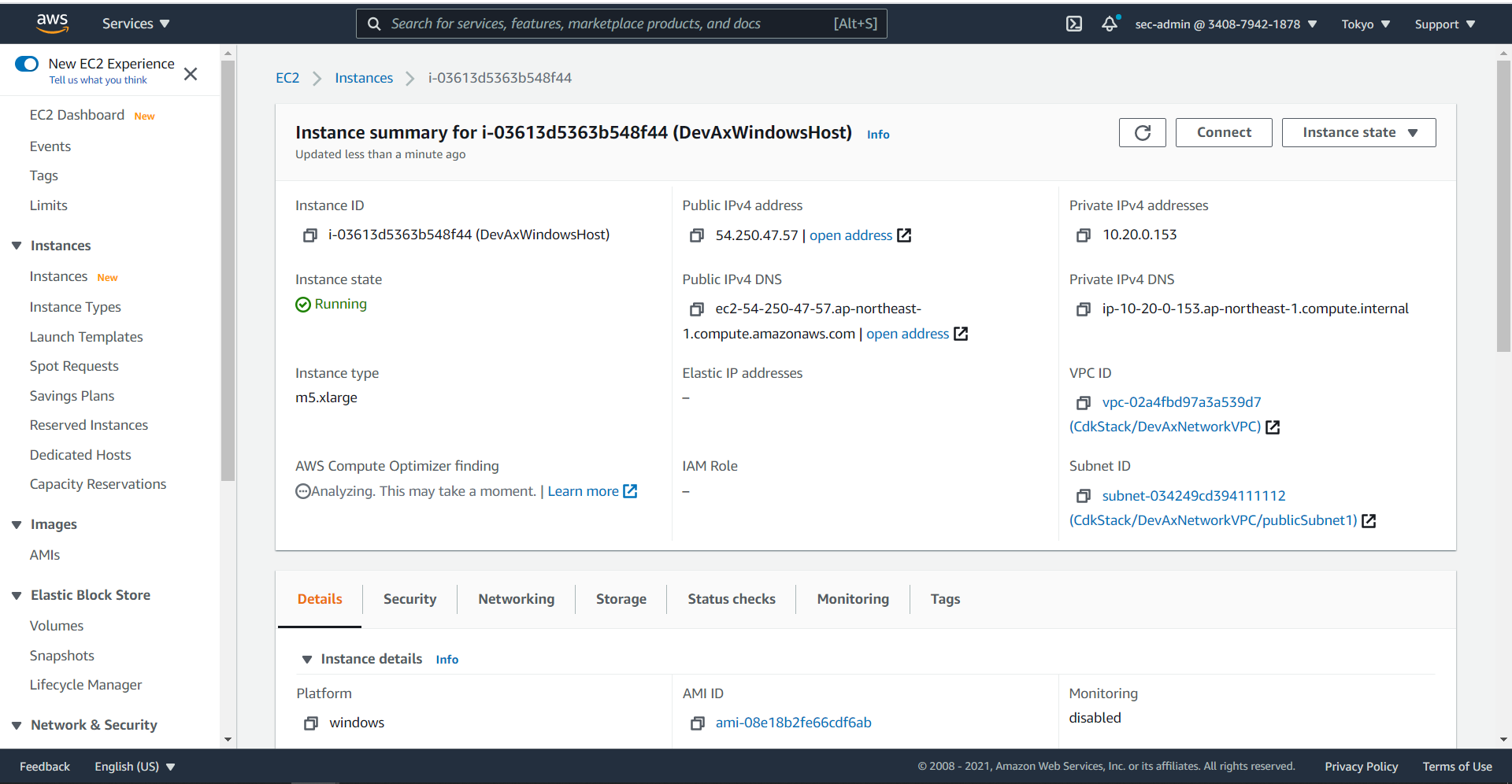The image size is (1512, 784).
Task: Click the main page vertical scrollbar
Action: (x=1503, y=206)
